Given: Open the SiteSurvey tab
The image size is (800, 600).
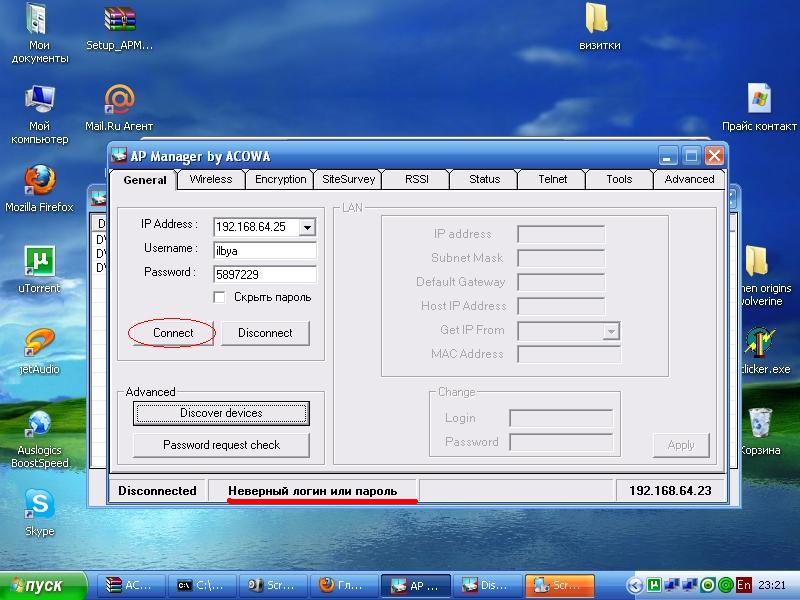Looking at the screenshot, I should click(348, 179).
